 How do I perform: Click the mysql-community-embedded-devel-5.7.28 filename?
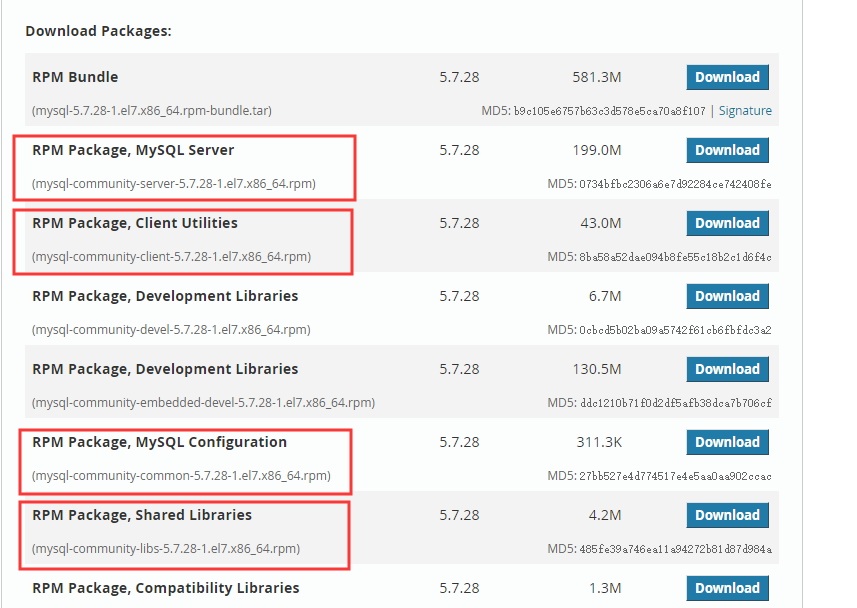tap(203, 403)
